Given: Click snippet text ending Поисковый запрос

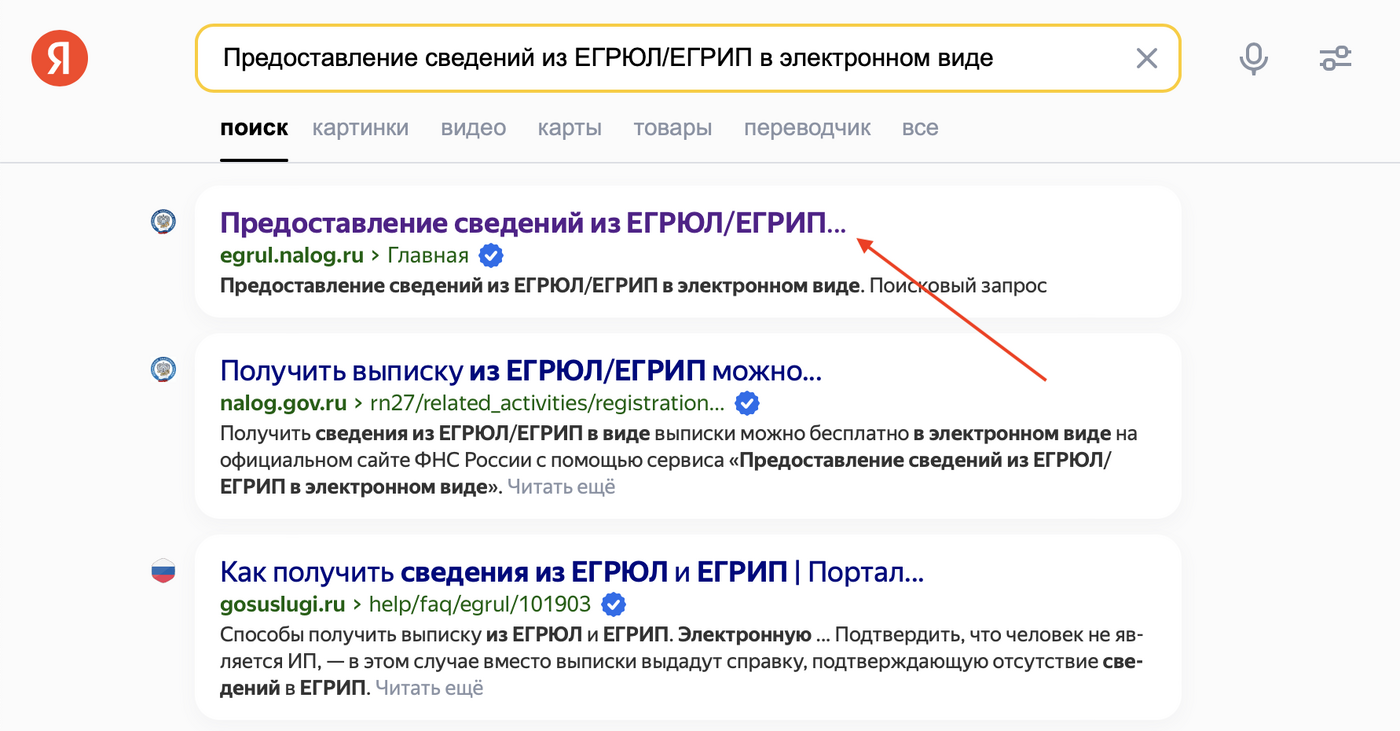Looking at the screenshot, I should pos(633,286).
